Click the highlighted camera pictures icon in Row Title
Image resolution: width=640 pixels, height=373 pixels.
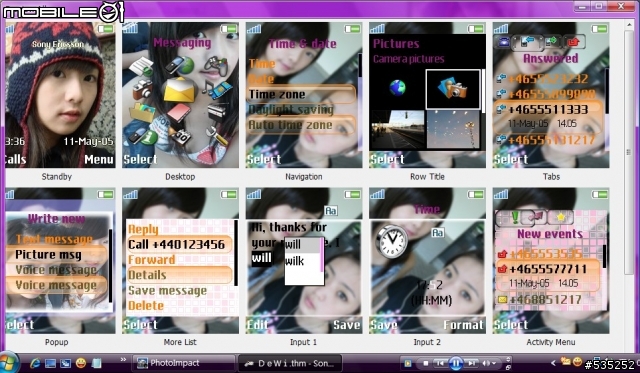tap(453, 89)
